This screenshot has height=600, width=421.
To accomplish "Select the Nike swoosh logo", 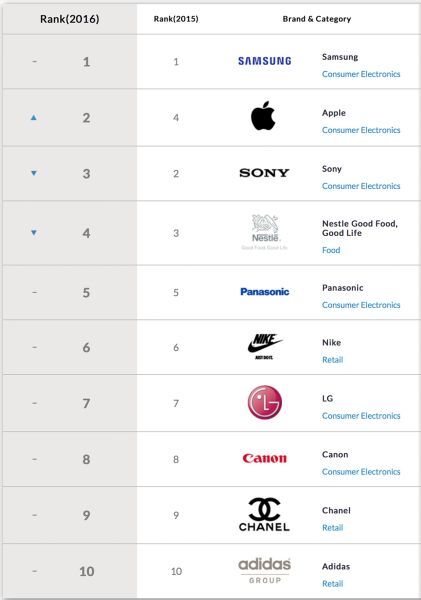I will point(264,346).
